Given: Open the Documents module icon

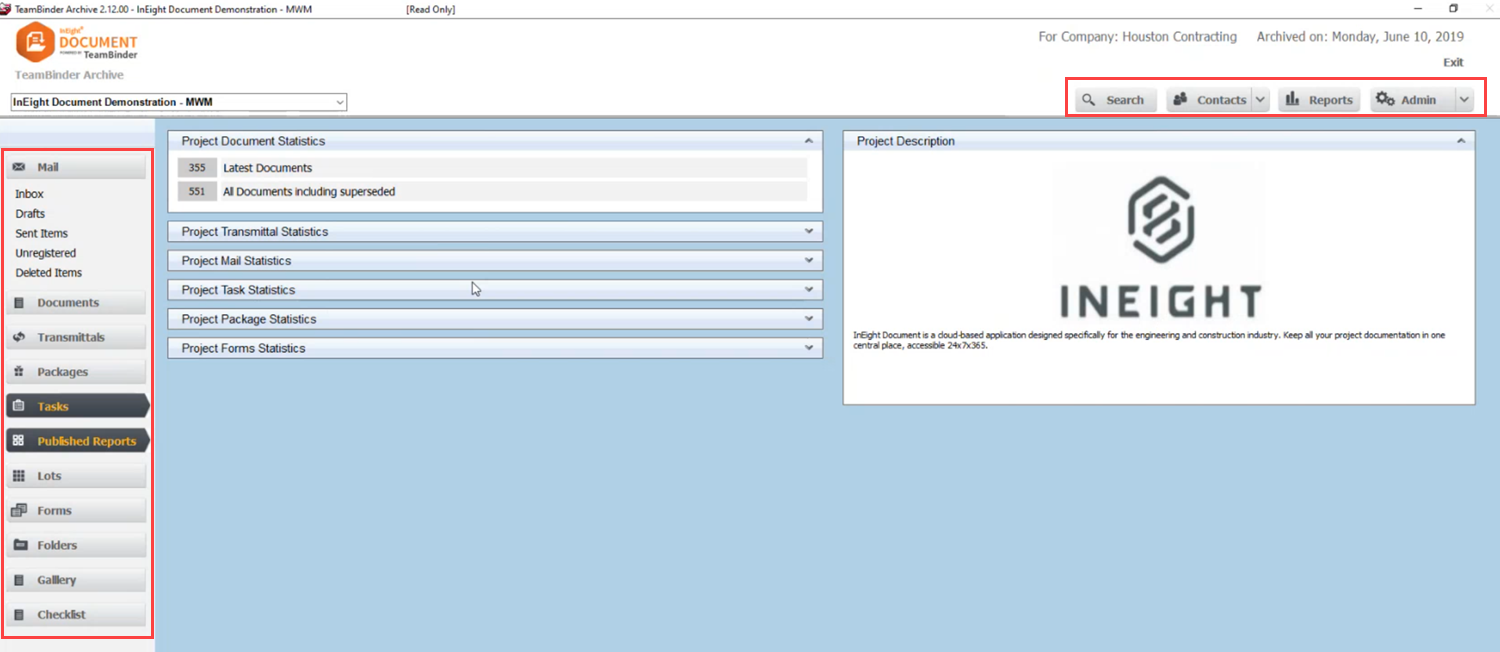Looking at the screenshot, I should 19,302.
